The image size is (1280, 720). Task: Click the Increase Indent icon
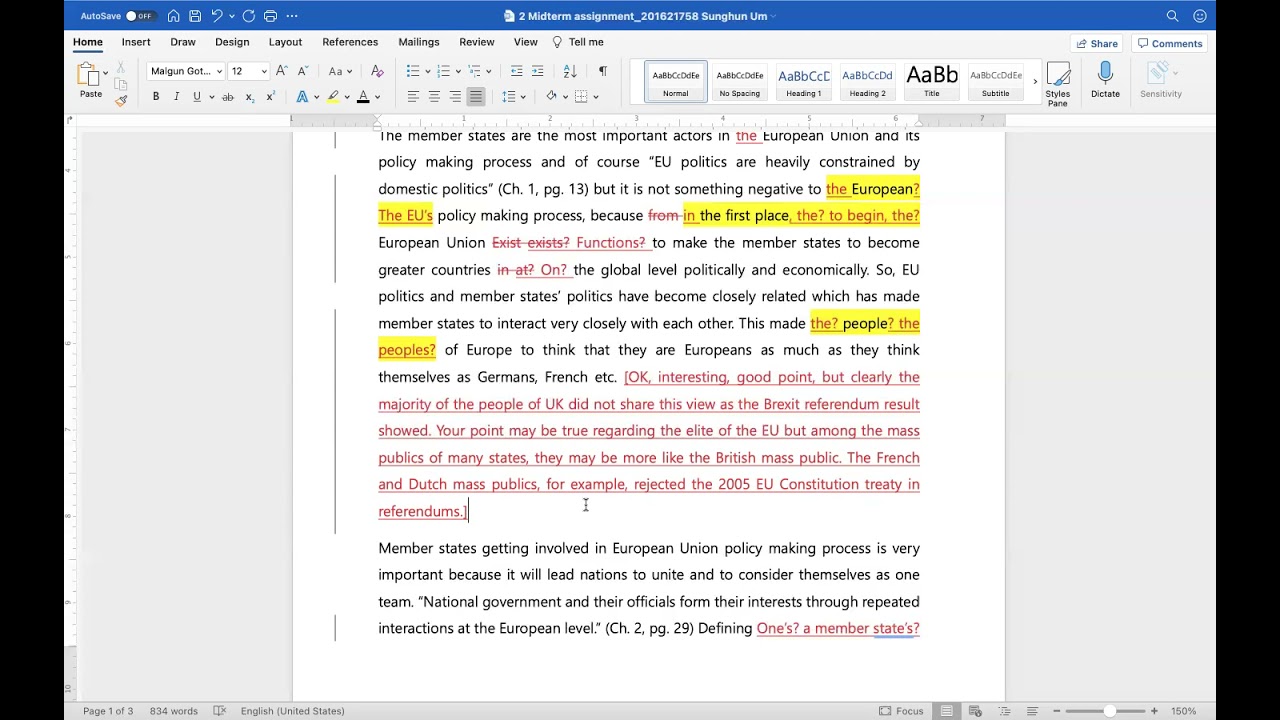coord(538,71)
